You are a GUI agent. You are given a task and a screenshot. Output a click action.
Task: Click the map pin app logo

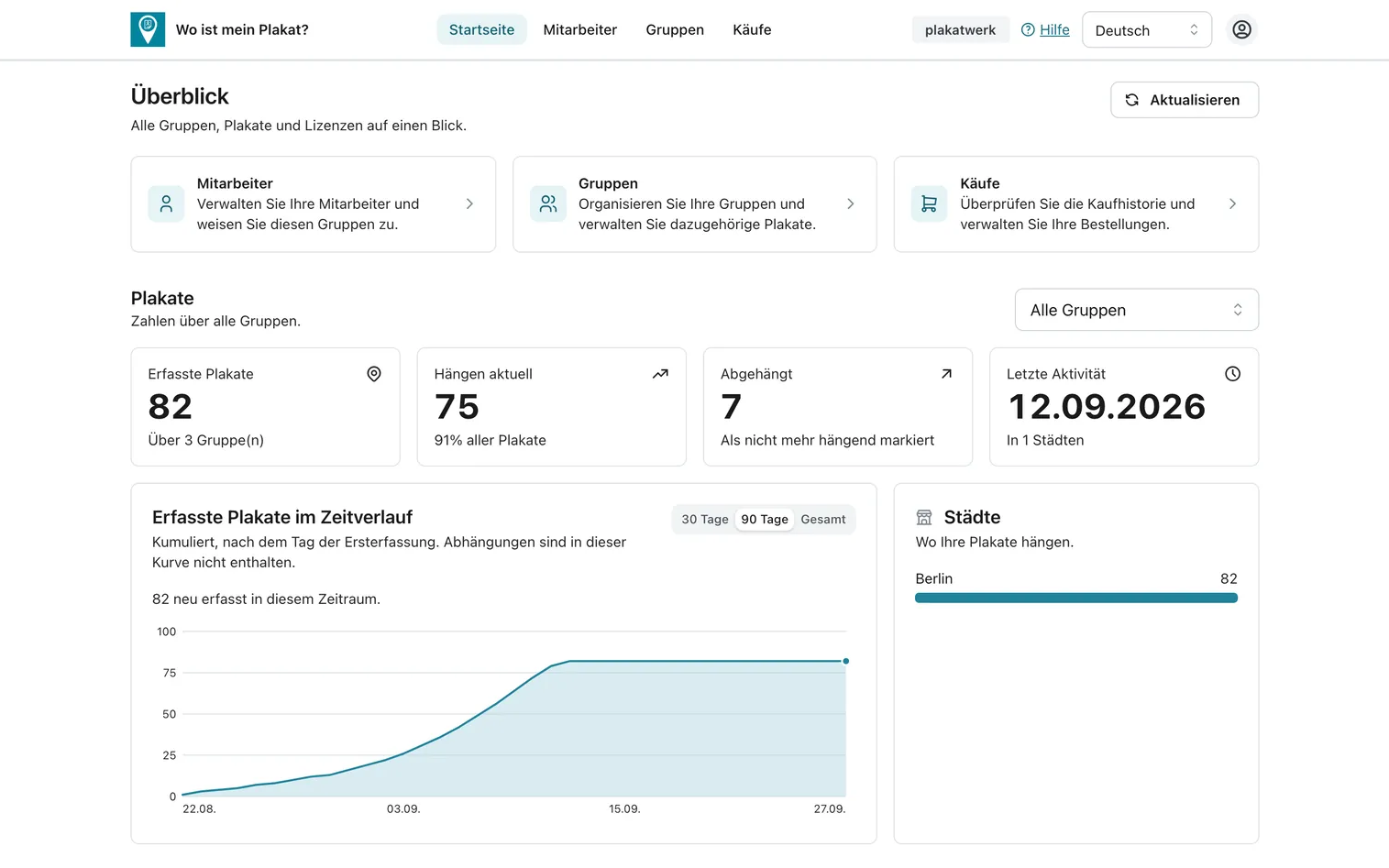click(x=148, y=29)
